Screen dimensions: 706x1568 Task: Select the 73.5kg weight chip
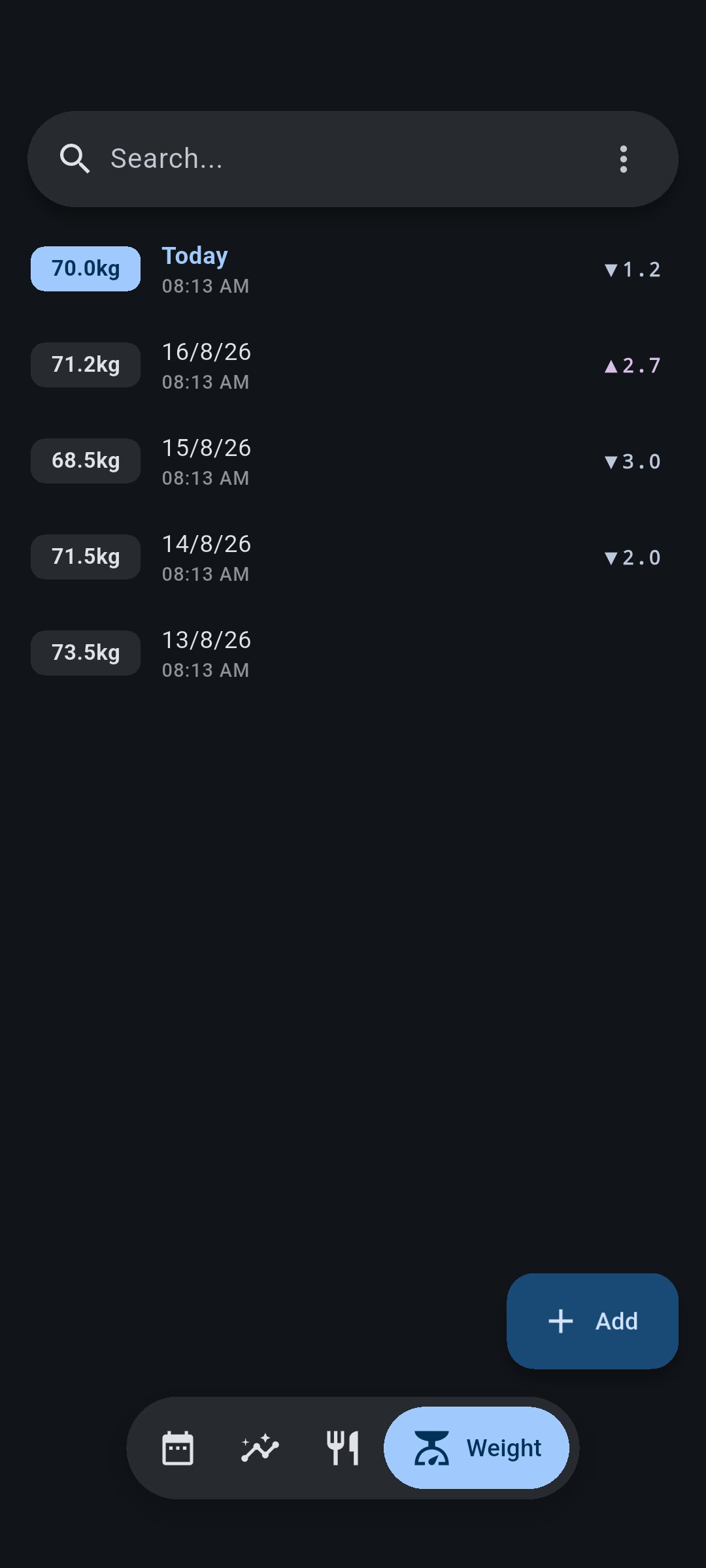(x=86, y=653)
